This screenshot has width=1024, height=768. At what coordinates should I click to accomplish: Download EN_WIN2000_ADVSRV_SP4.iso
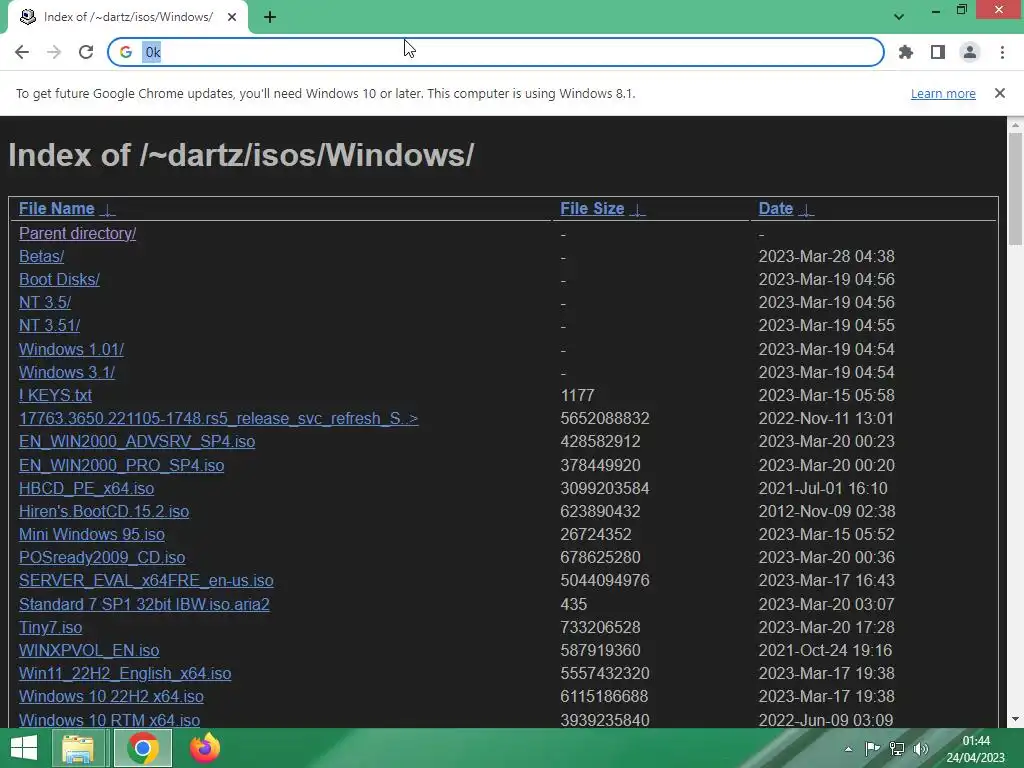(136, 441)
